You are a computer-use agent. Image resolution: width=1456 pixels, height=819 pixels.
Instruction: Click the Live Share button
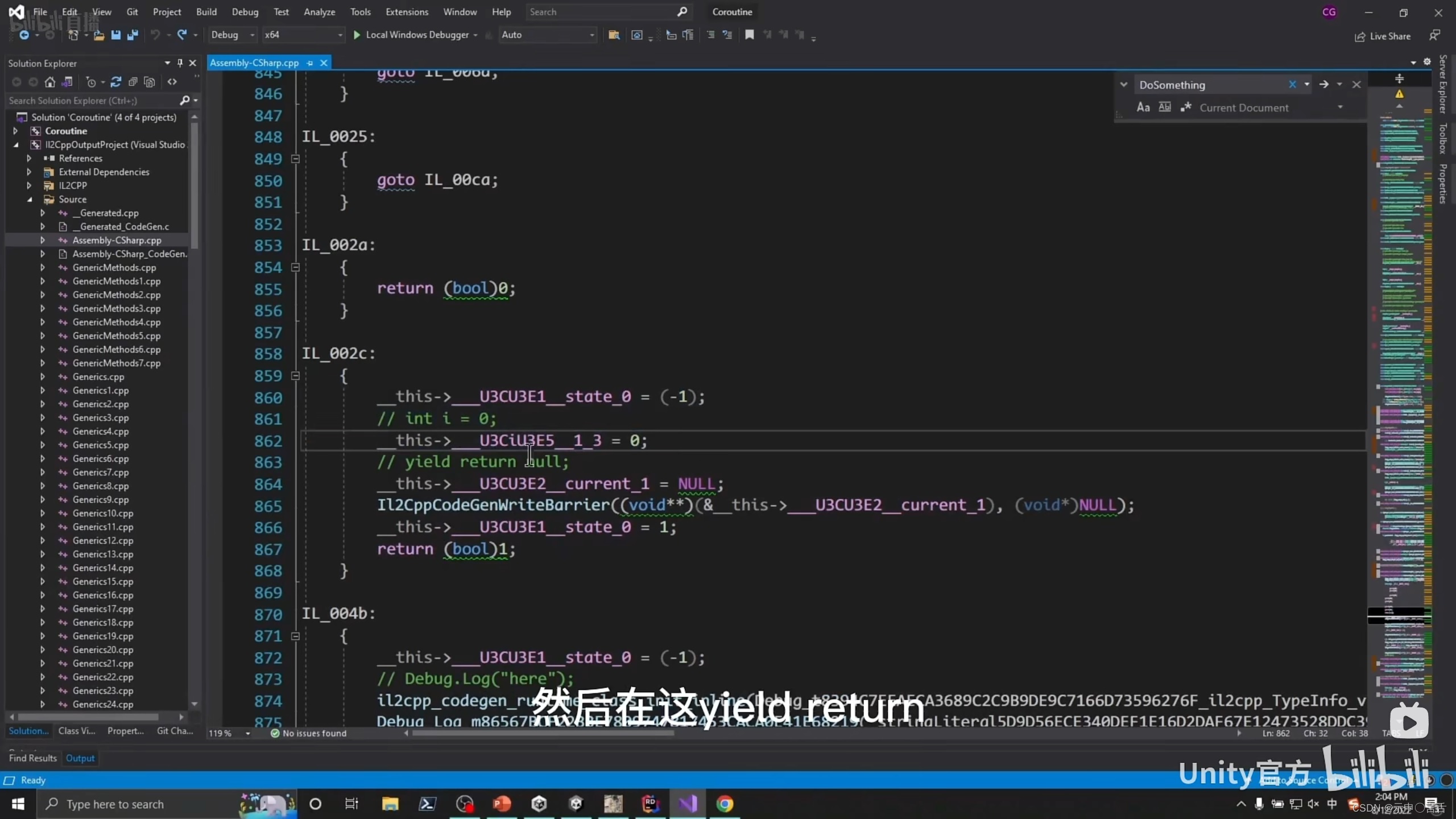1383,36
